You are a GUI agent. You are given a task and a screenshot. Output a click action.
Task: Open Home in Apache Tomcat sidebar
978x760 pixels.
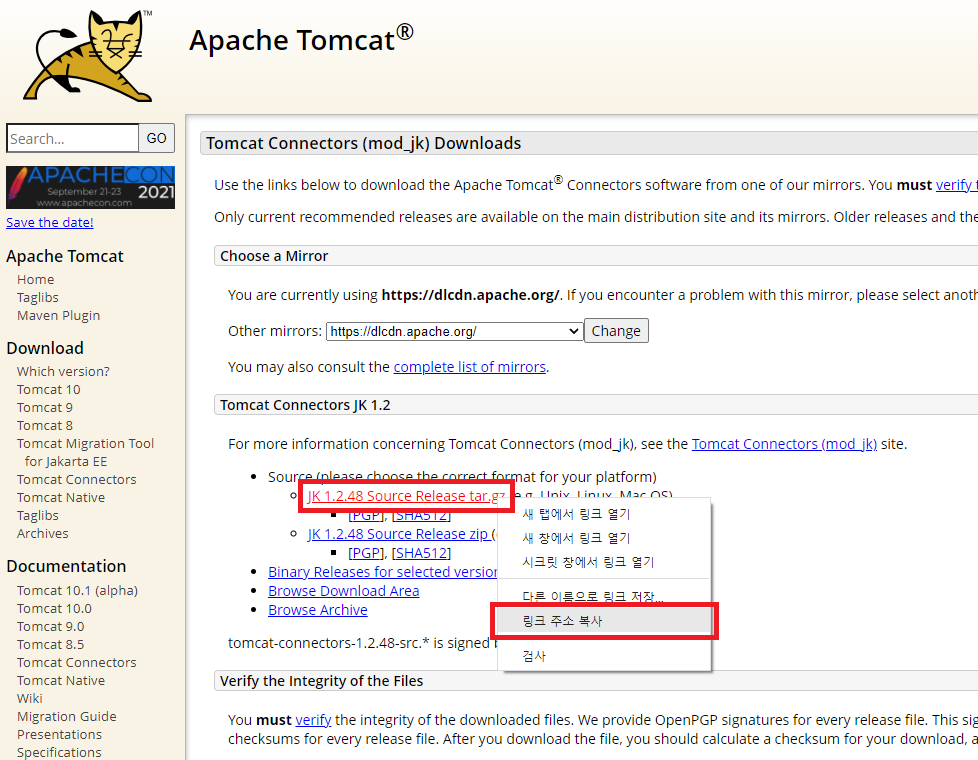36,280
